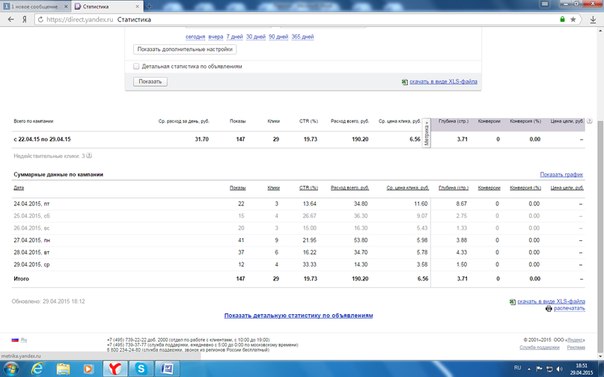Click the period 'с 22.04.15 по 29.04.15'
The image size is (604, 377).
point(42,139)
